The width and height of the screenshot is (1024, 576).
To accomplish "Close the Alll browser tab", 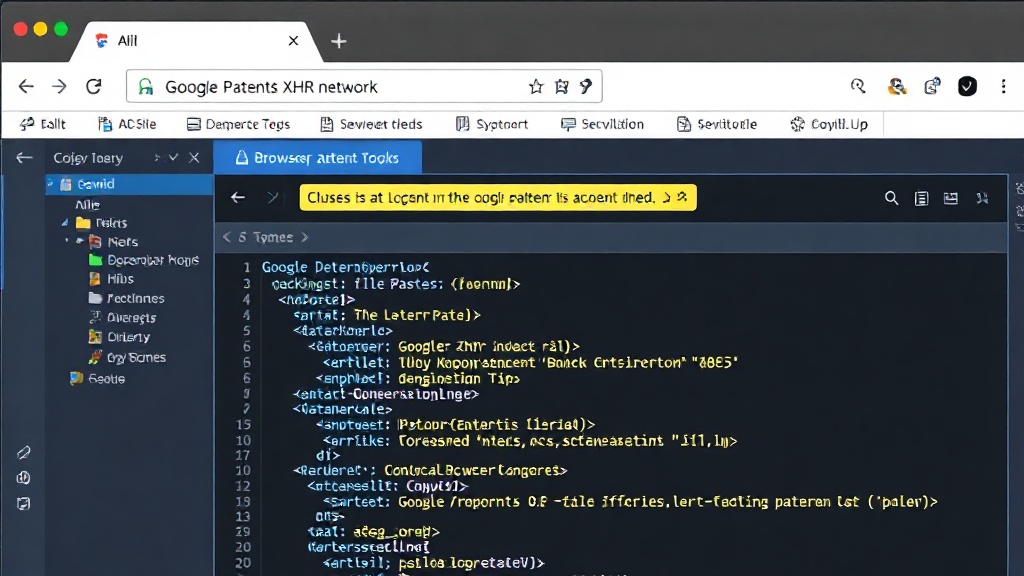I will pos(293,40).
